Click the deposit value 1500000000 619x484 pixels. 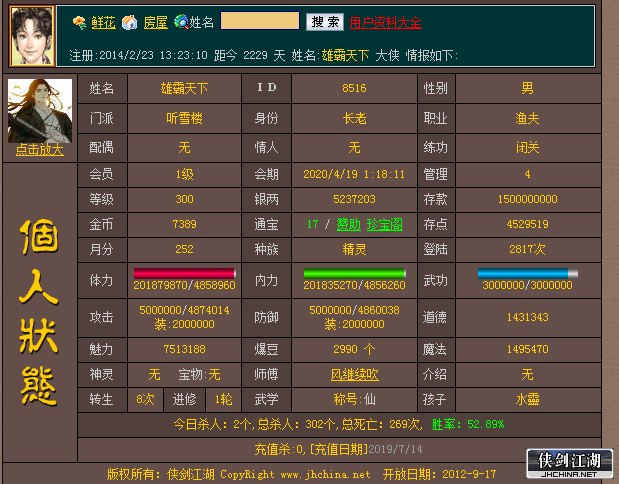(527, 199)
